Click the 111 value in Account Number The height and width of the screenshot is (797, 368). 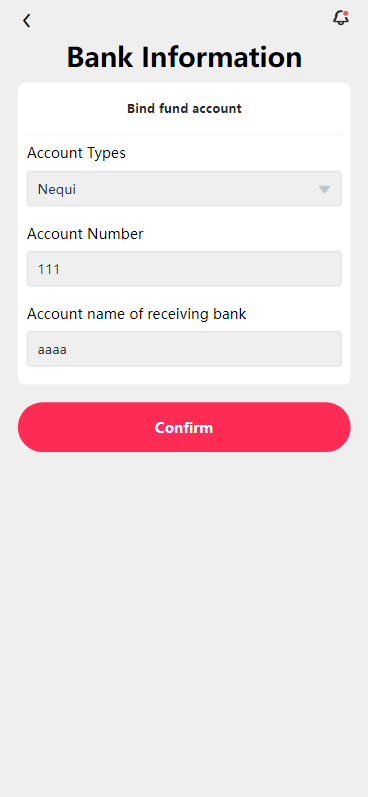[49, 269]
